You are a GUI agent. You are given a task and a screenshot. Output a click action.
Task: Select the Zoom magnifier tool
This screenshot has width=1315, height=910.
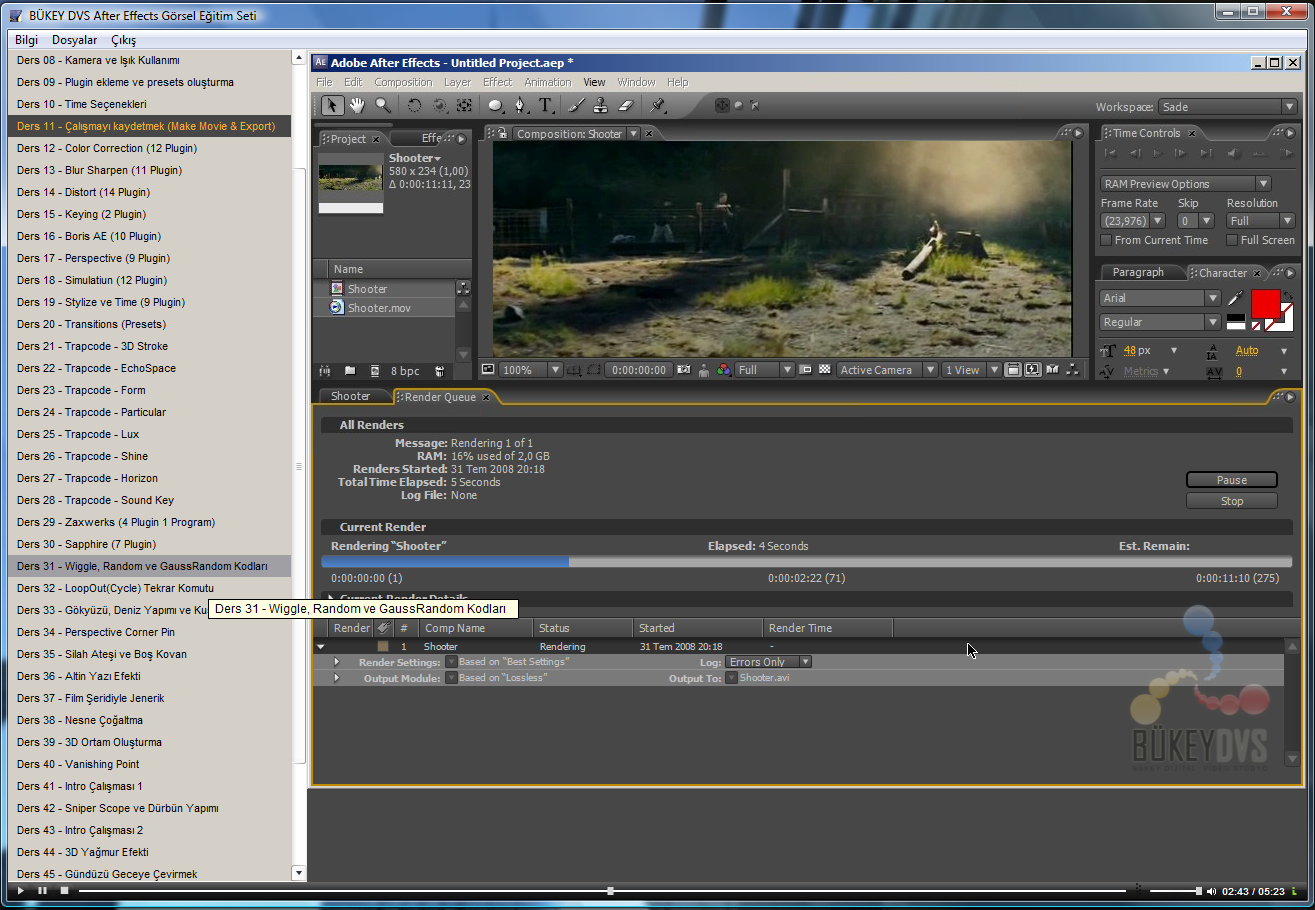383,105
